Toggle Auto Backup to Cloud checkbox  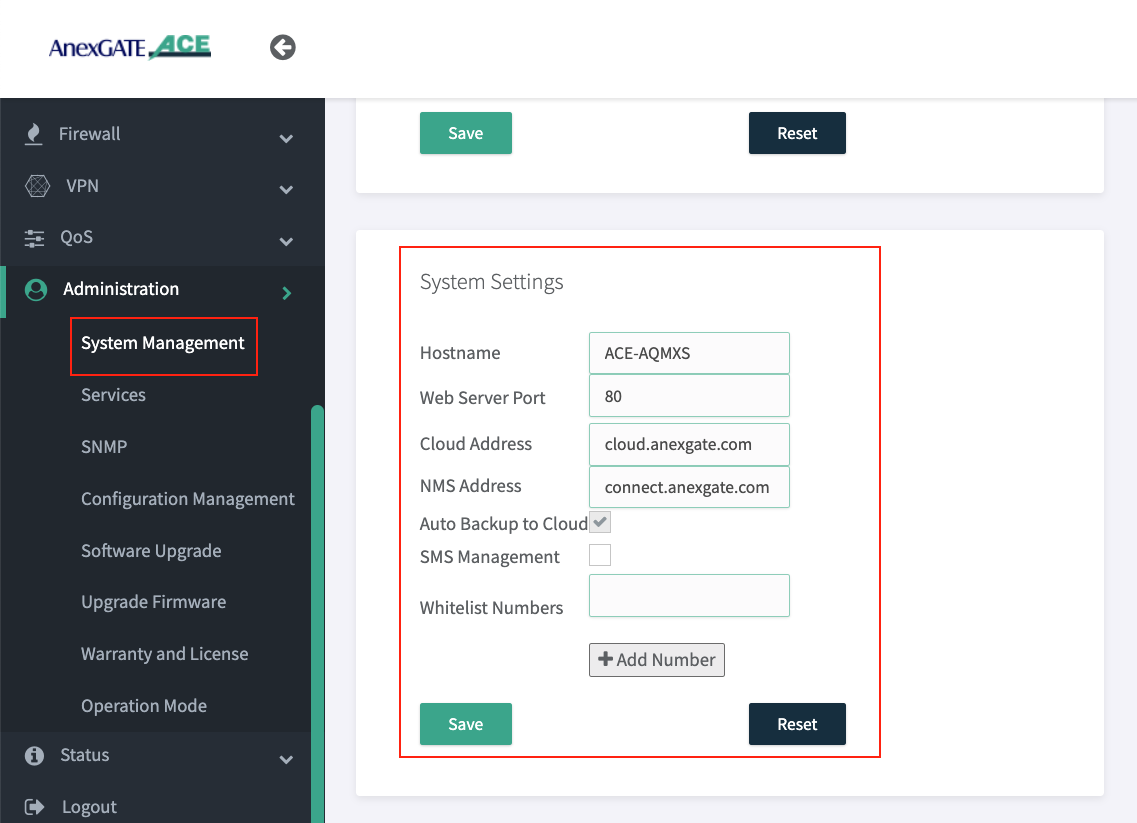[x=600, y=522]
